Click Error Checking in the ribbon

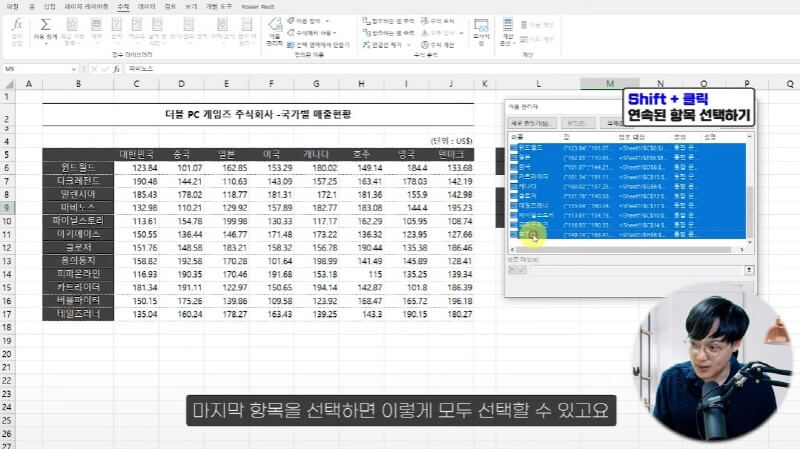click(438, 33)
